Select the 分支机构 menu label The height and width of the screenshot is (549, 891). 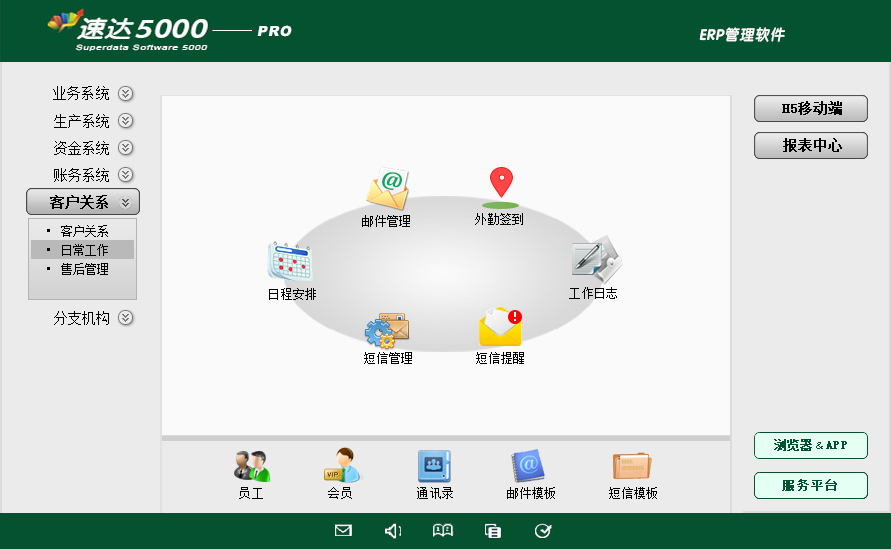click(x=81, y=318)
